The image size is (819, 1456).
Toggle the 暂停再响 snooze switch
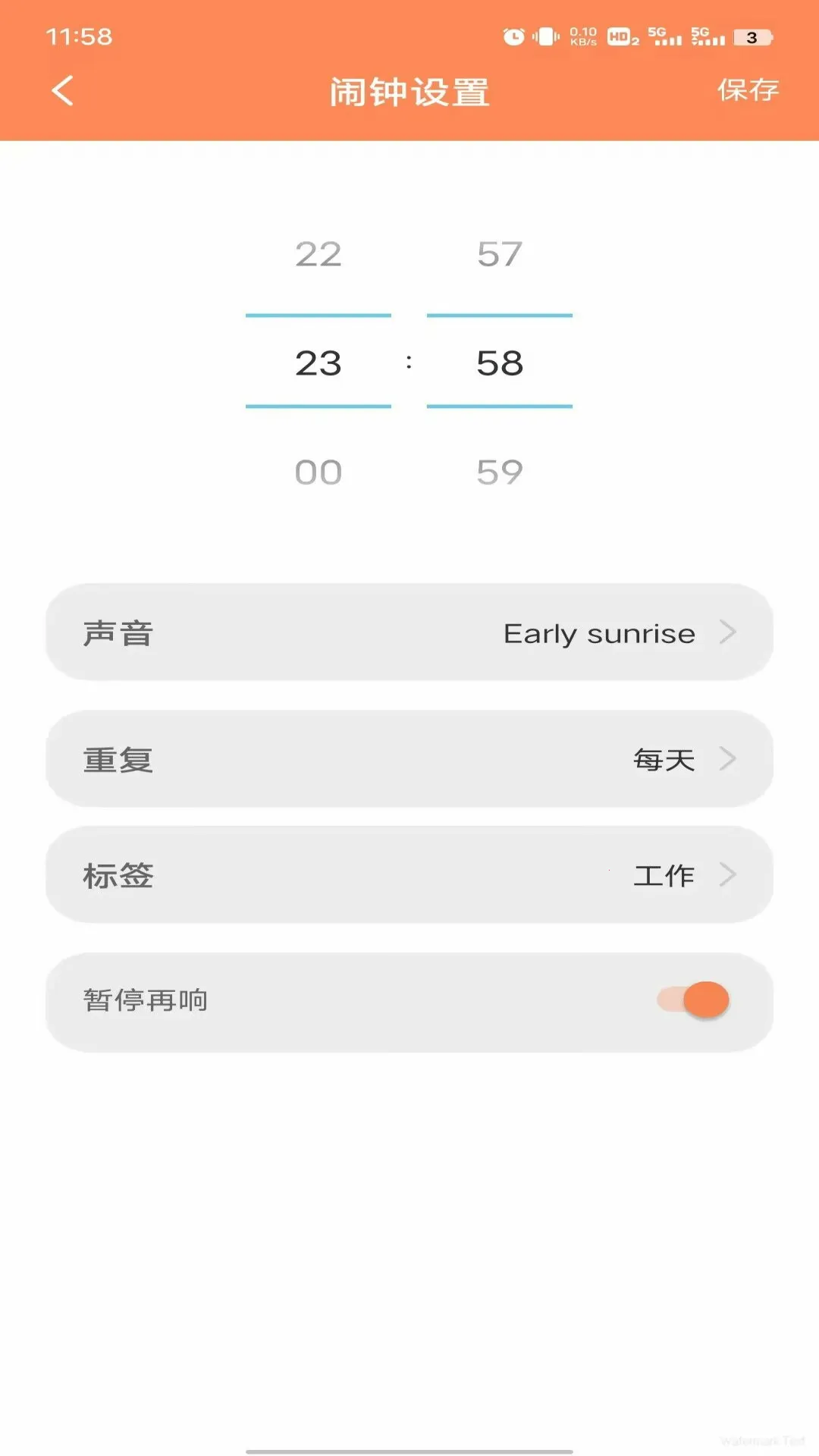[694, 1000]
